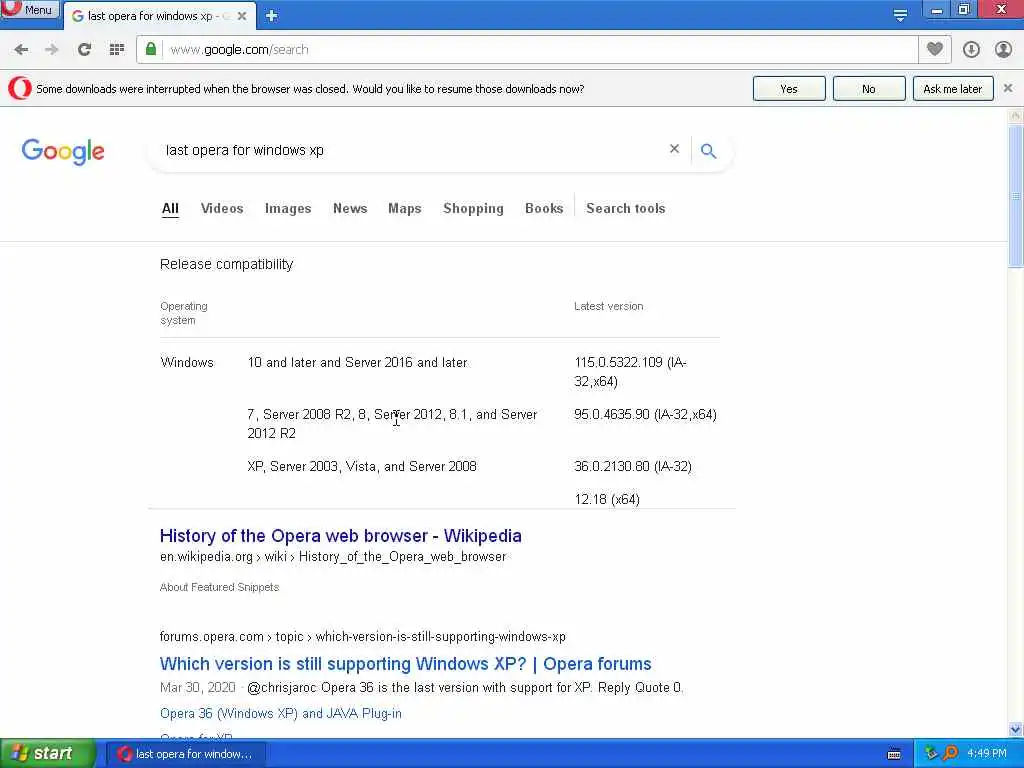
Task: Click the address bar showing google.com/search
Action: pos(526,50)
